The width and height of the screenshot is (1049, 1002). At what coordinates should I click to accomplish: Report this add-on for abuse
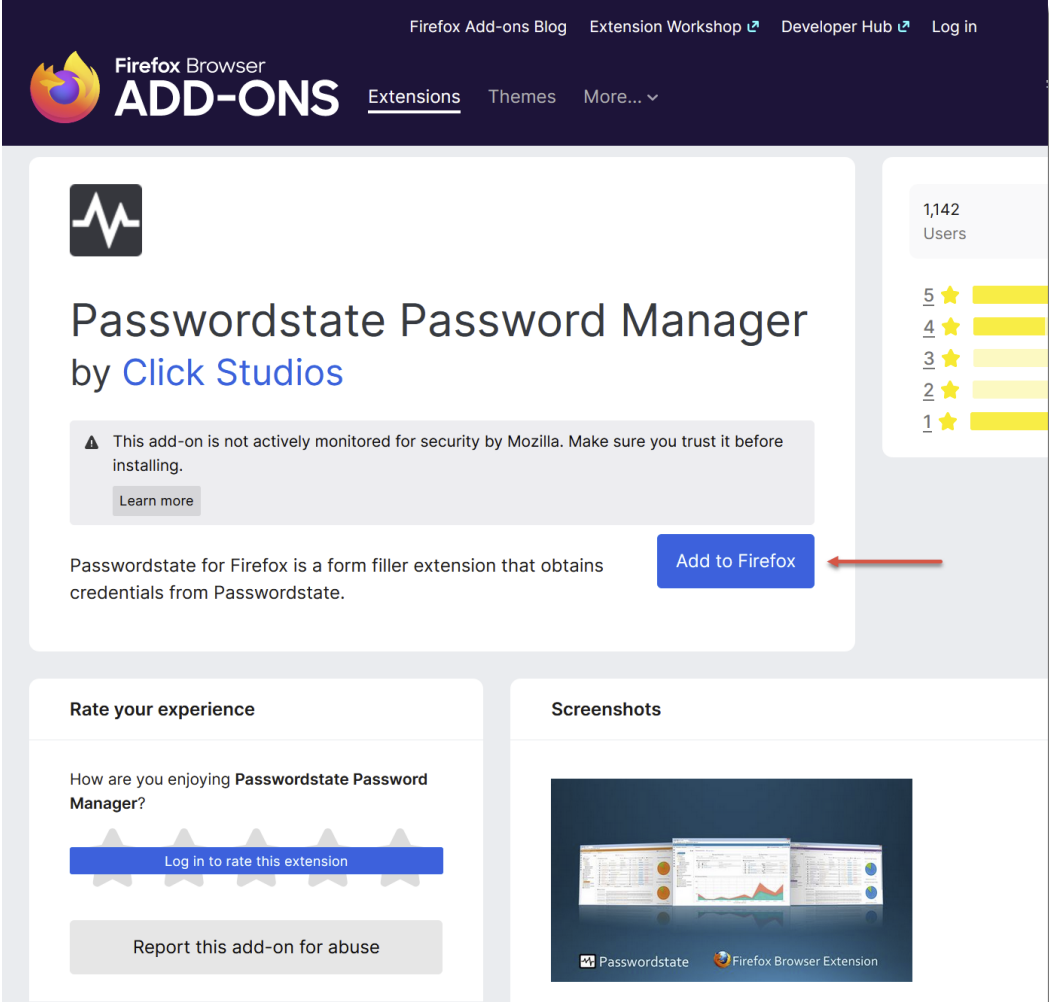click(256, 947)
